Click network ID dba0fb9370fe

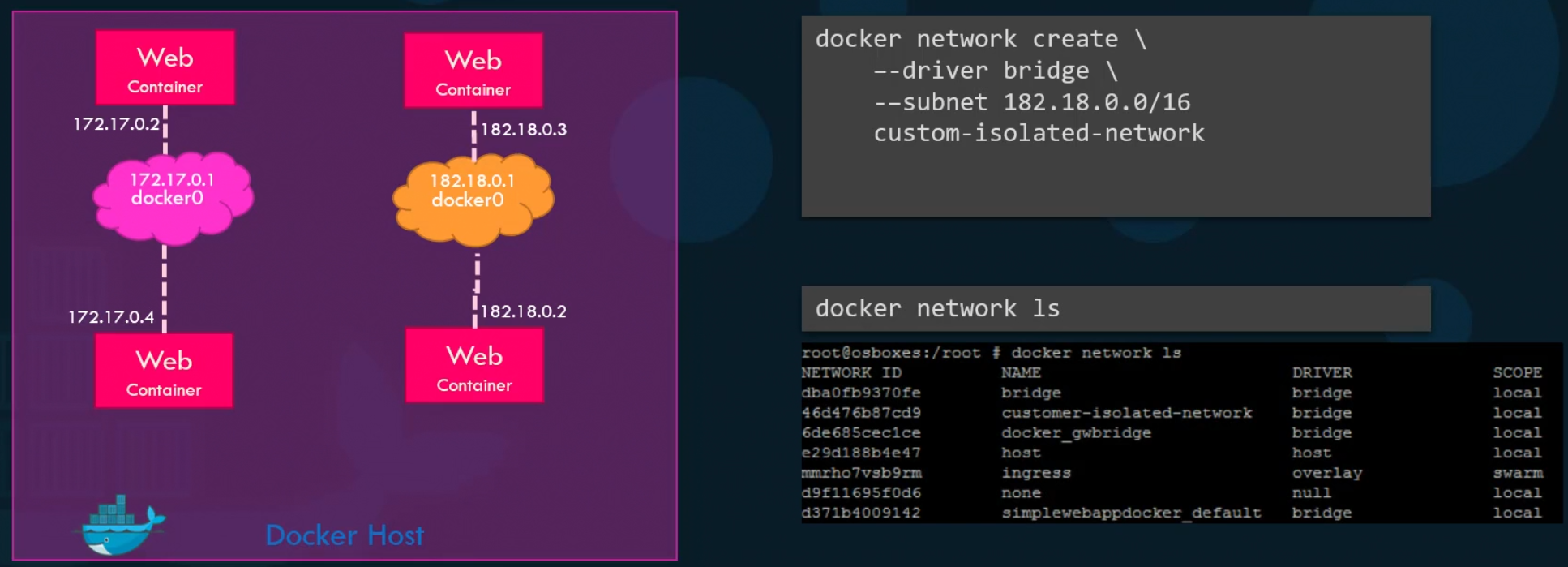coord(861,393)
